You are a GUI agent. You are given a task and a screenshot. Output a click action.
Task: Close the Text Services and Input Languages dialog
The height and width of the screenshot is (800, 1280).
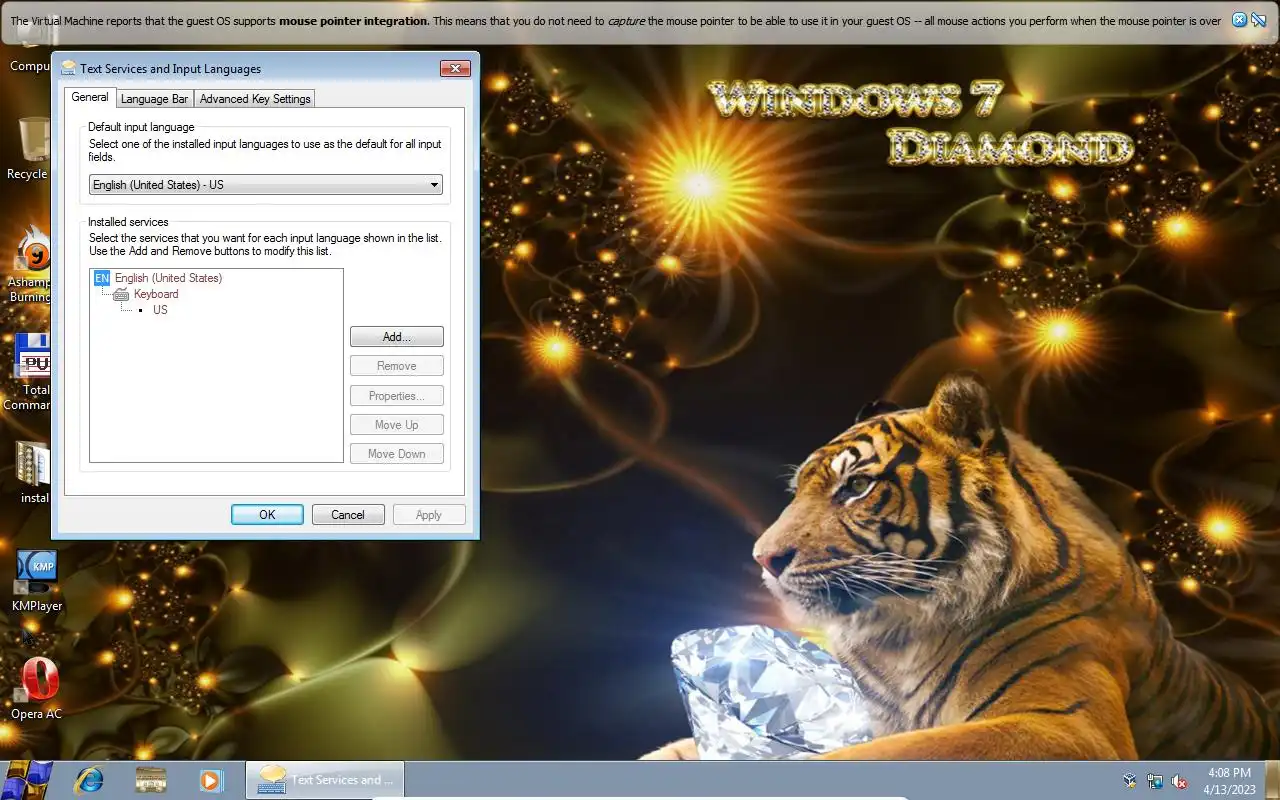[455, 68]
